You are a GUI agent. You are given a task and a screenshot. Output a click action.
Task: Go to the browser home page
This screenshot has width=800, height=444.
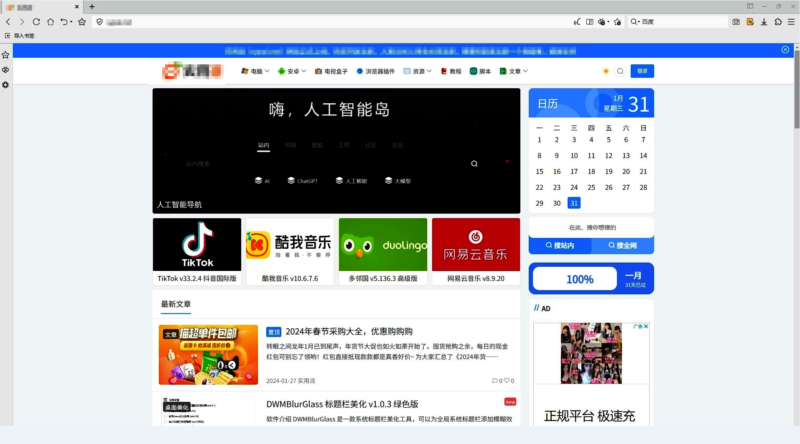coord(51,22)
